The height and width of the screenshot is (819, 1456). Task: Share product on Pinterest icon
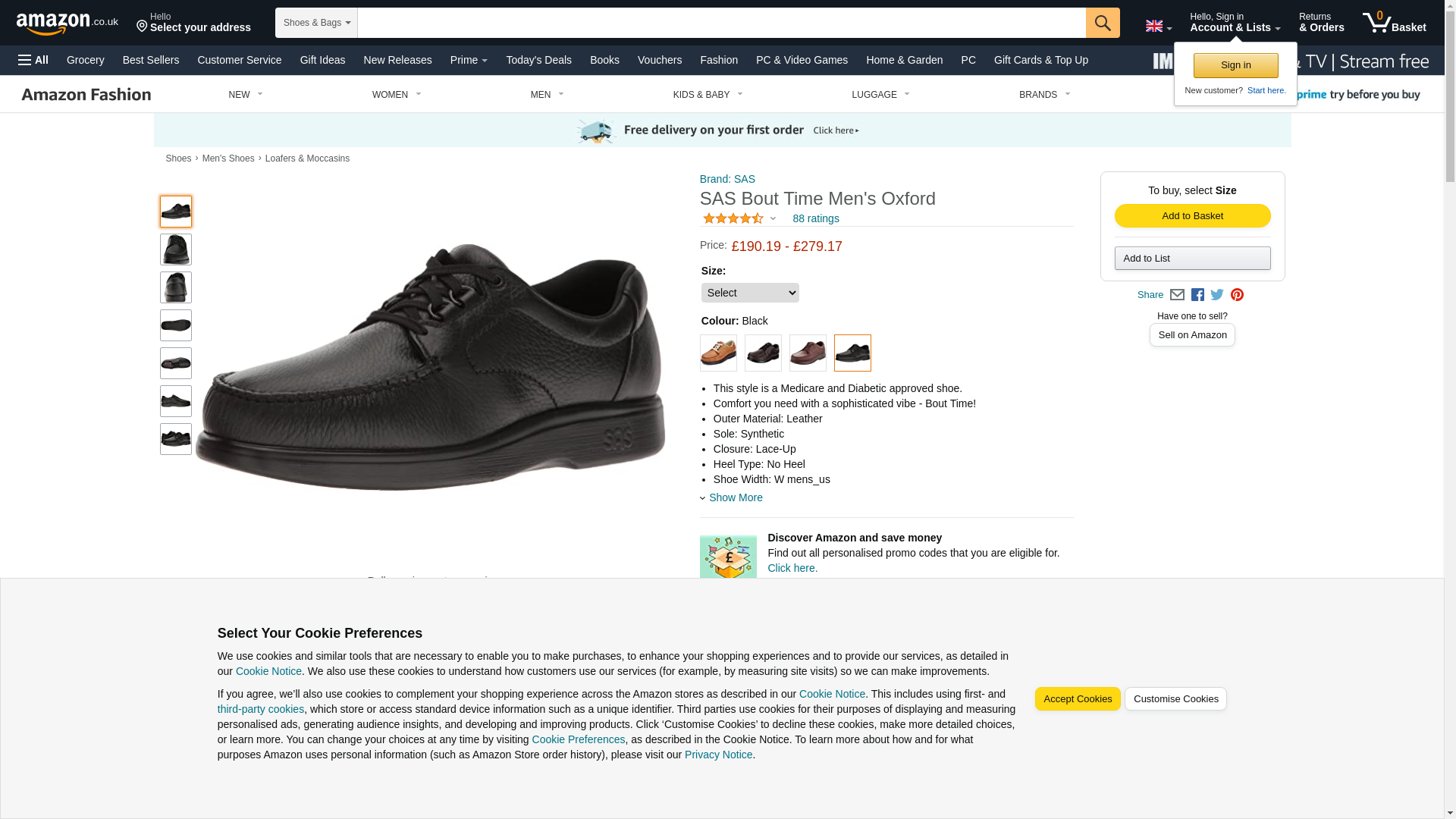[1237, 295]
